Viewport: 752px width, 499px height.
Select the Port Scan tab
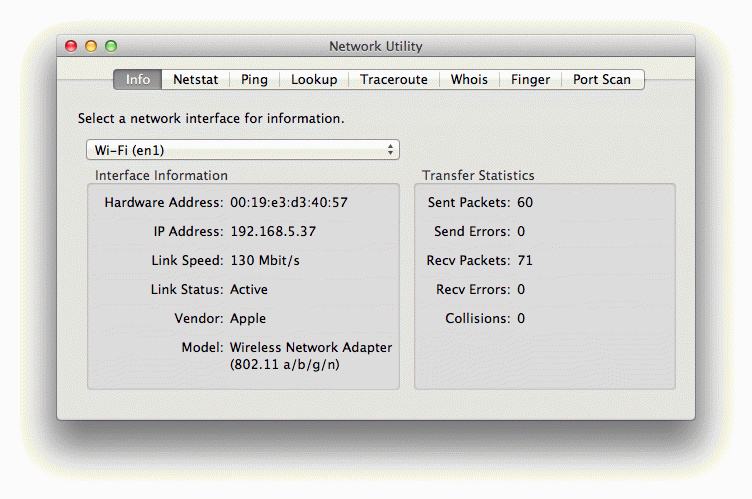tap(602, 79)
